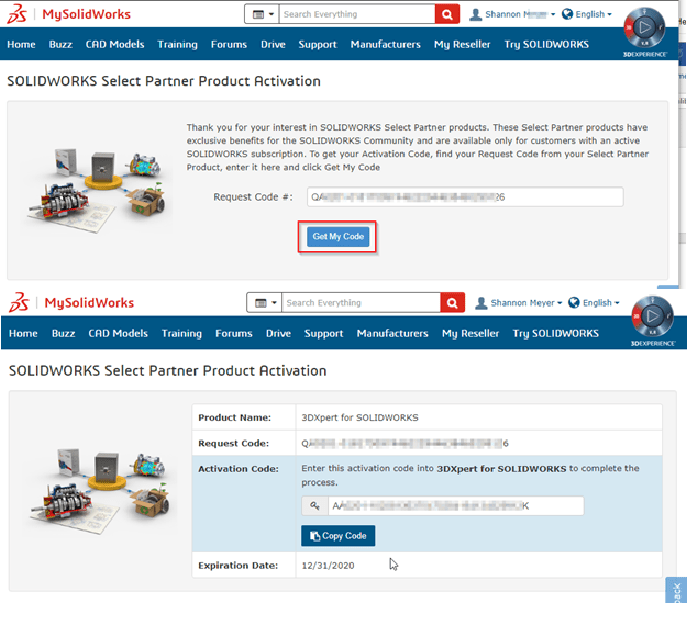
Task: Click the Get My Code button
Action: pyautogui.click(x=340, y=238)
